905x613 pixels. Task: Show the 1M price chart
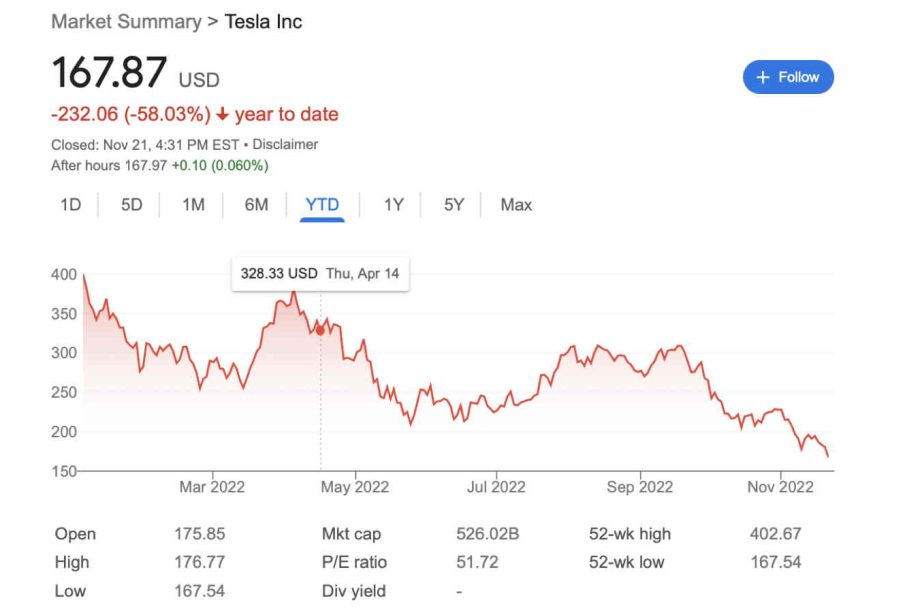point(193,205)
